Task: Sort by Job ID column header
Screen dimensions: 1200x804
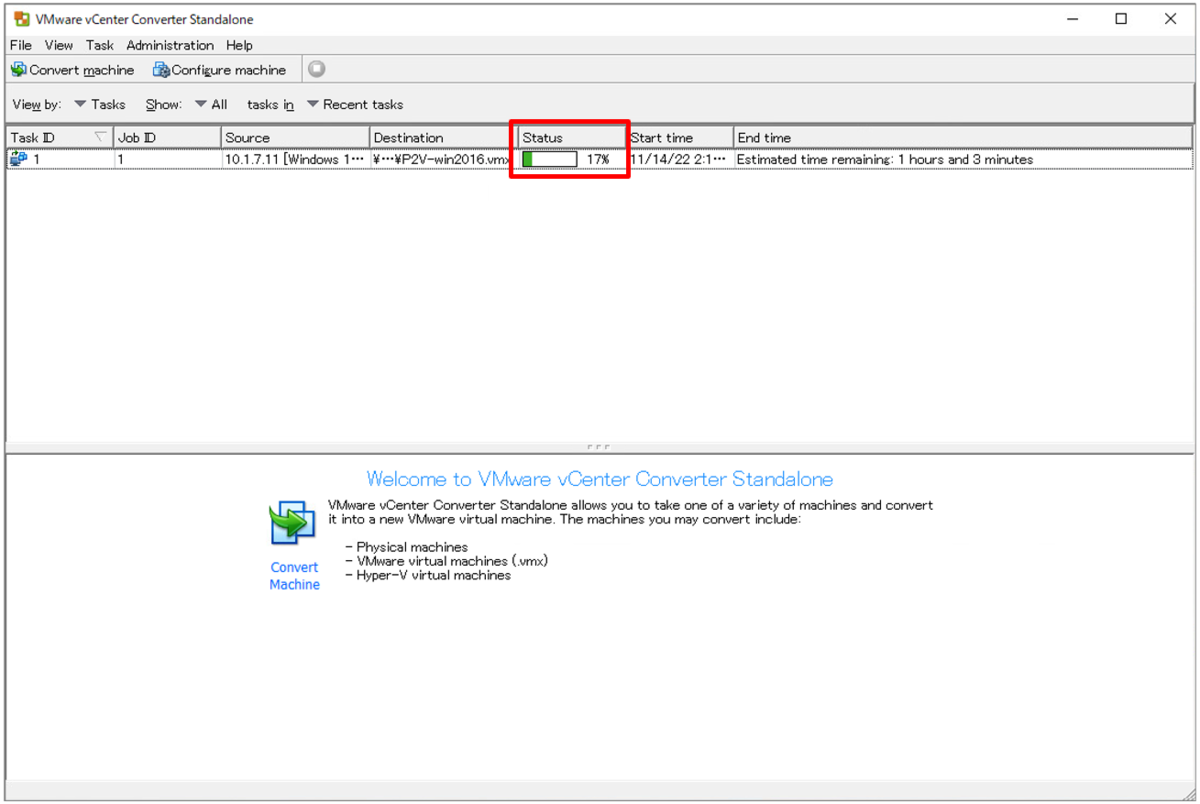Action: coord(168,137)
